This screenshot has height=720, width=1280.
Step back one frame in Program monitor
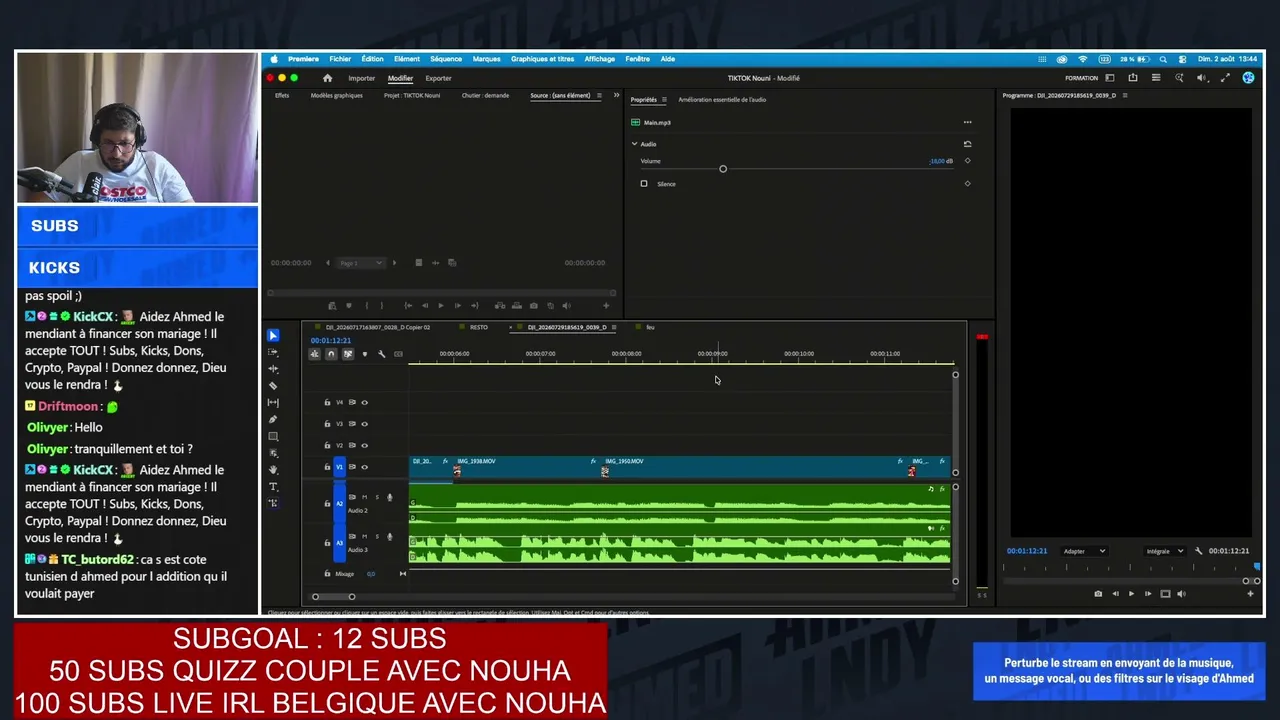point(1115,594)
